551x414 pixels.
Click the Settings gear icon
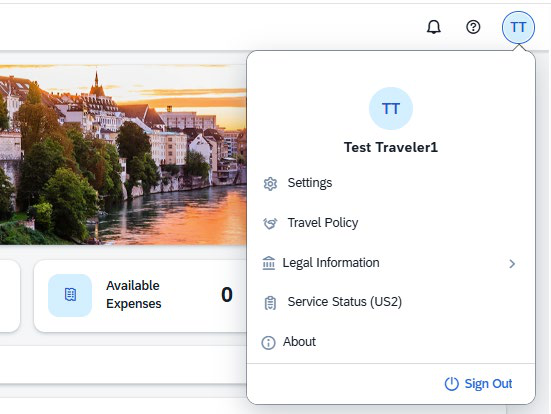tap(270, 183)
